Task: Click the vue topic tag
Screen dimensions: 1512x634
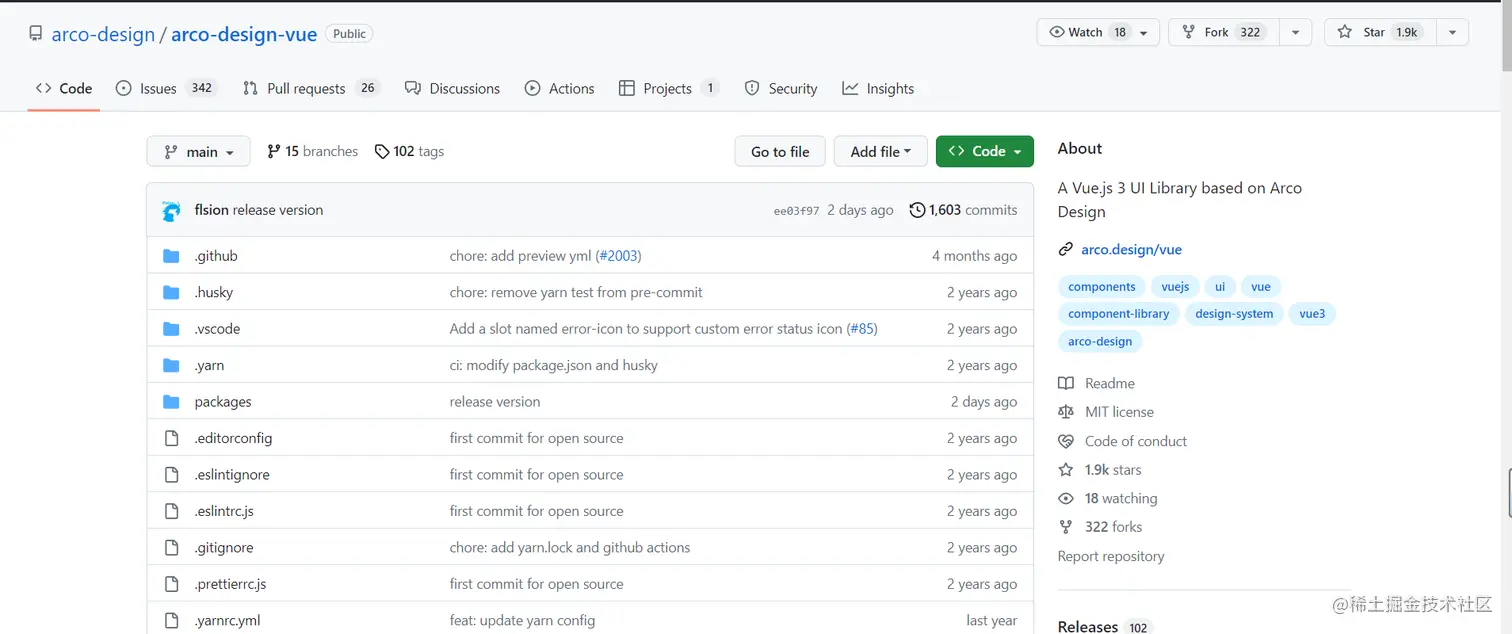Action: (1261, 287)
